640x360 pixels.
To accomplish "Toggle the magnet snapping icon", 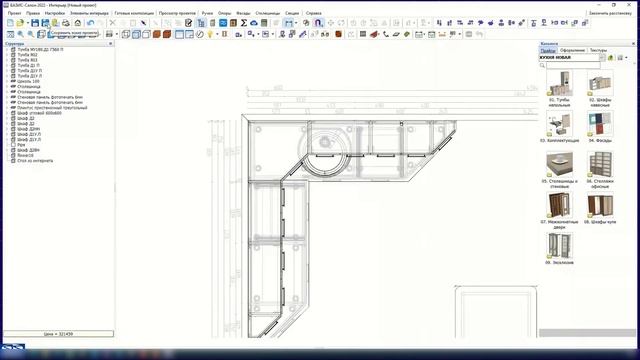I will [x=318, y=23].
